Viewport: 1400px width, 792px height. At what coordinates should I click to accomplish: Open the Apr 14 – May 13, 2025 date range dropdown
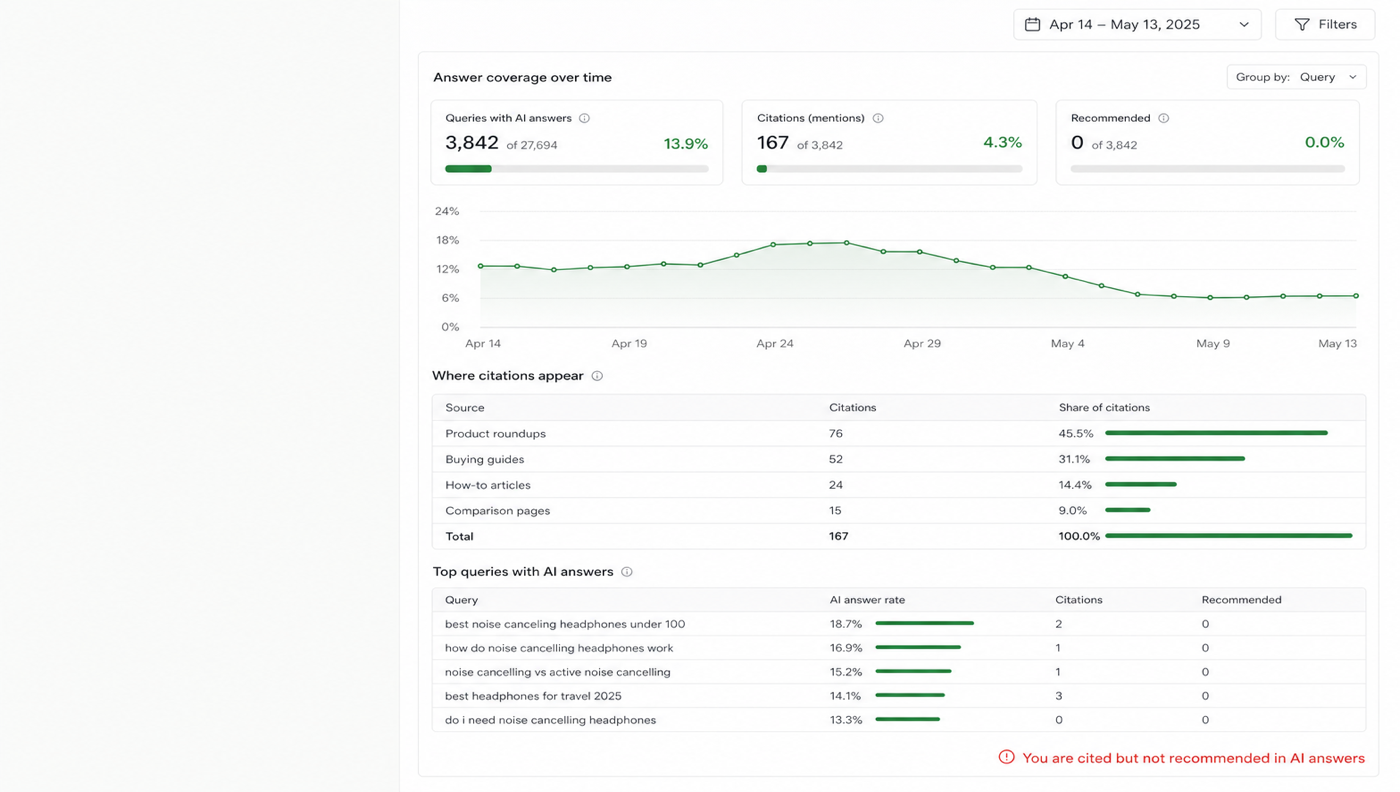coord(1137,24)
